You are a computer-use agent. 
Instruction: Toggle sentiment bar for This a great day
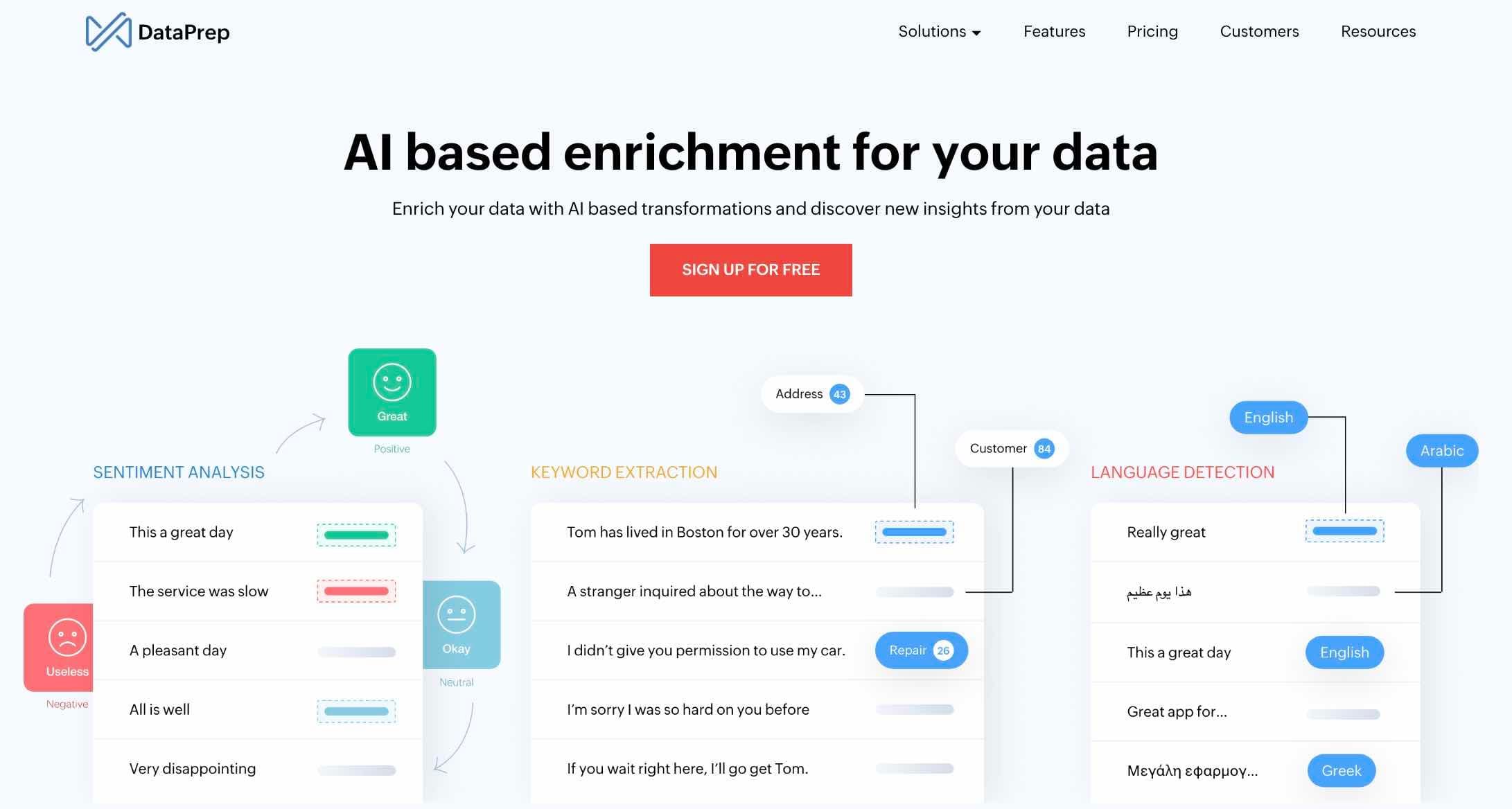point(353,531)
